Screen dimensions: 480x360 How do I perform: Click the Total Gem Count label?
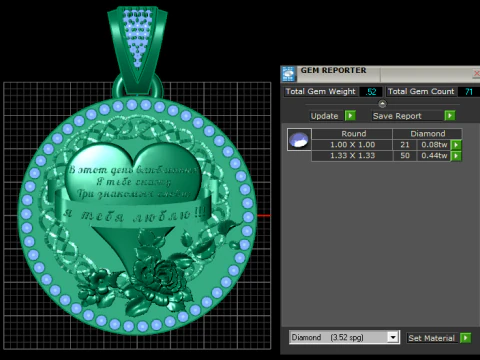[x=421, y=91]
